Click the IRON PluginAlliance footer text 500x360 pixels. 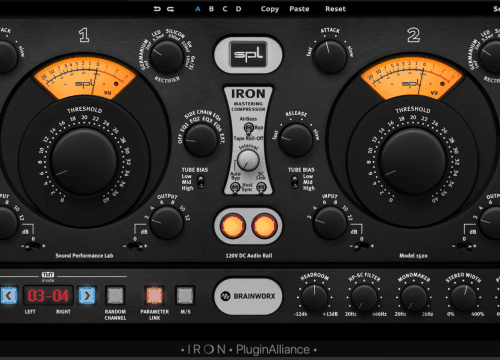coord(249,349)
